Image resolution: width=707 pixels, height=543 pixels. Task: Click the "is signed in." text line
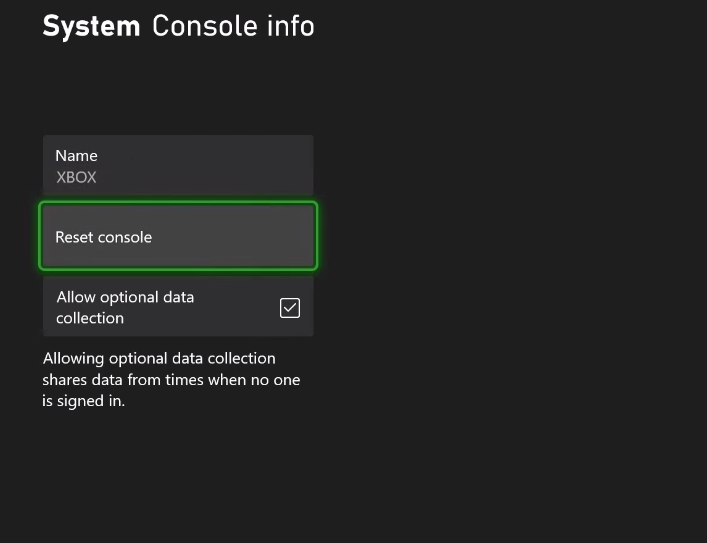tap(83, 401)
